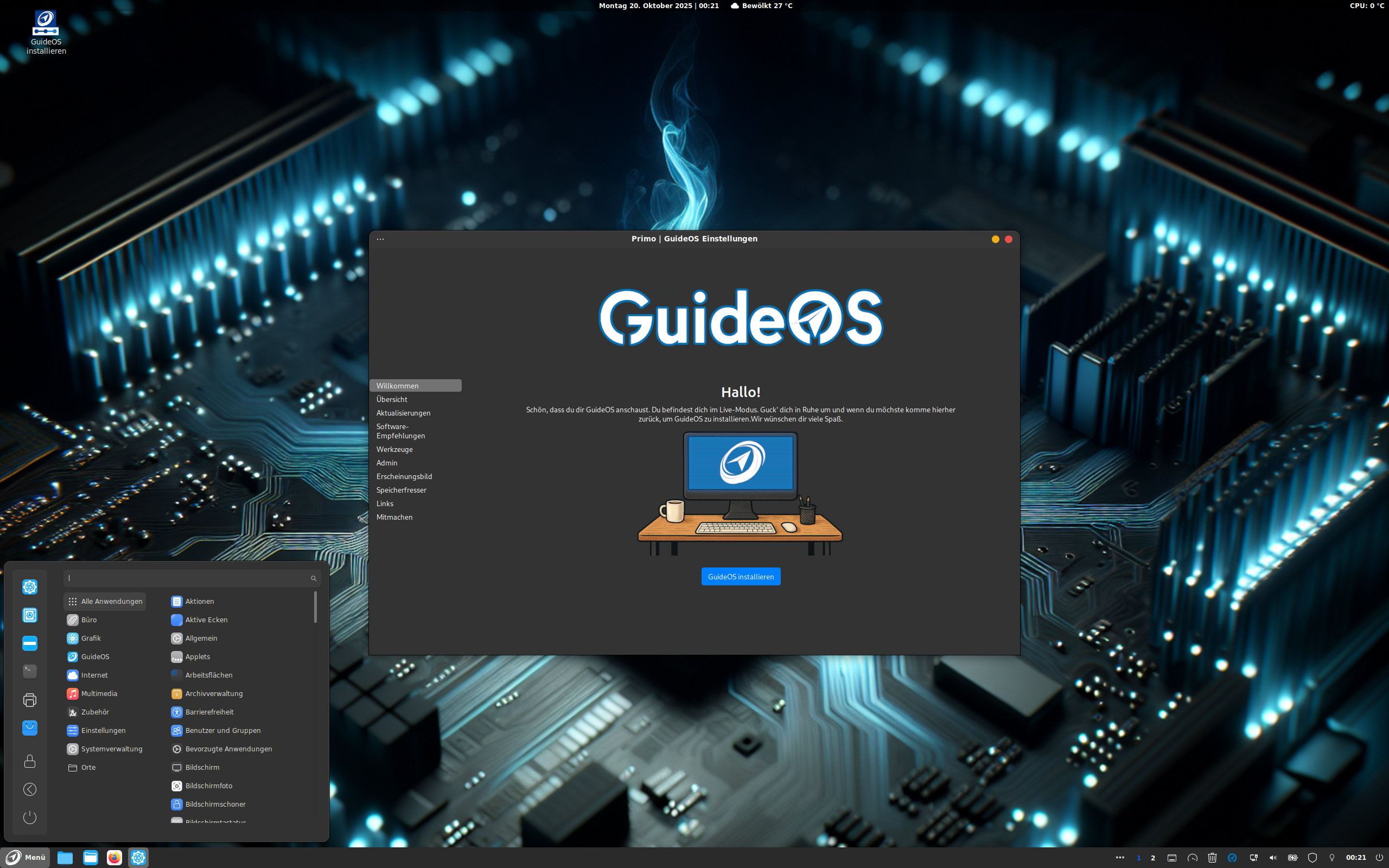
Task: Click the lightbulb icon in system tray
Action: coord(1332,858)
